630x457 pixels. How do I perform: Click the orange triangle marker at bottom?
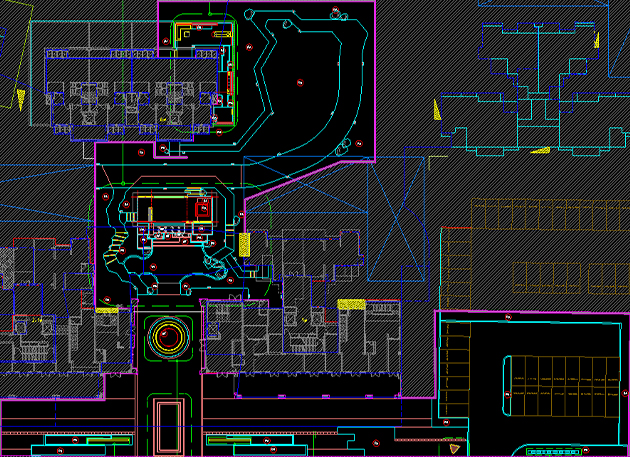[x=454, y=447]
